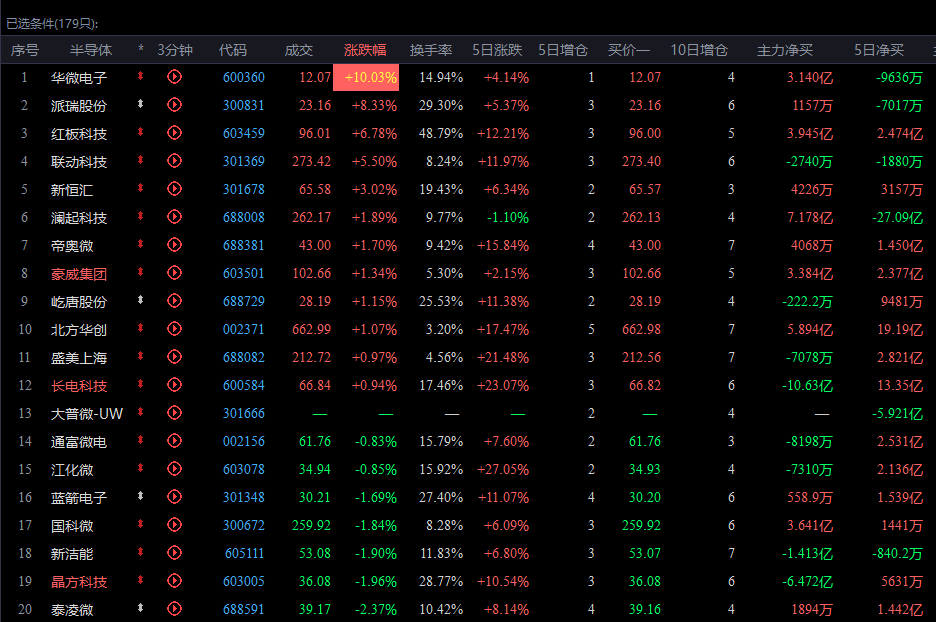Click the 5日增仓 column header
Viewport: 936px width, 622px height.
[563, 50]
